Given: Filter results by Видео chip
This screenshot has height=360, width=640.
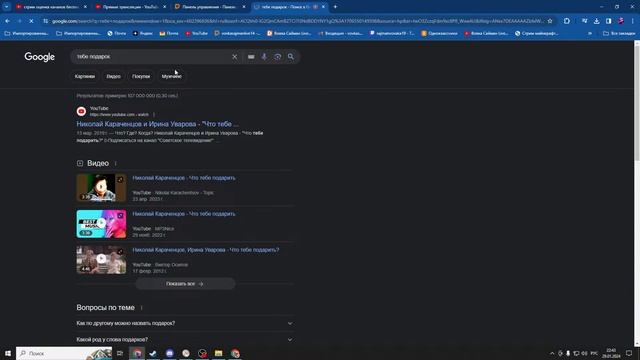Looking at the screenshot, I should click(113, 76).
